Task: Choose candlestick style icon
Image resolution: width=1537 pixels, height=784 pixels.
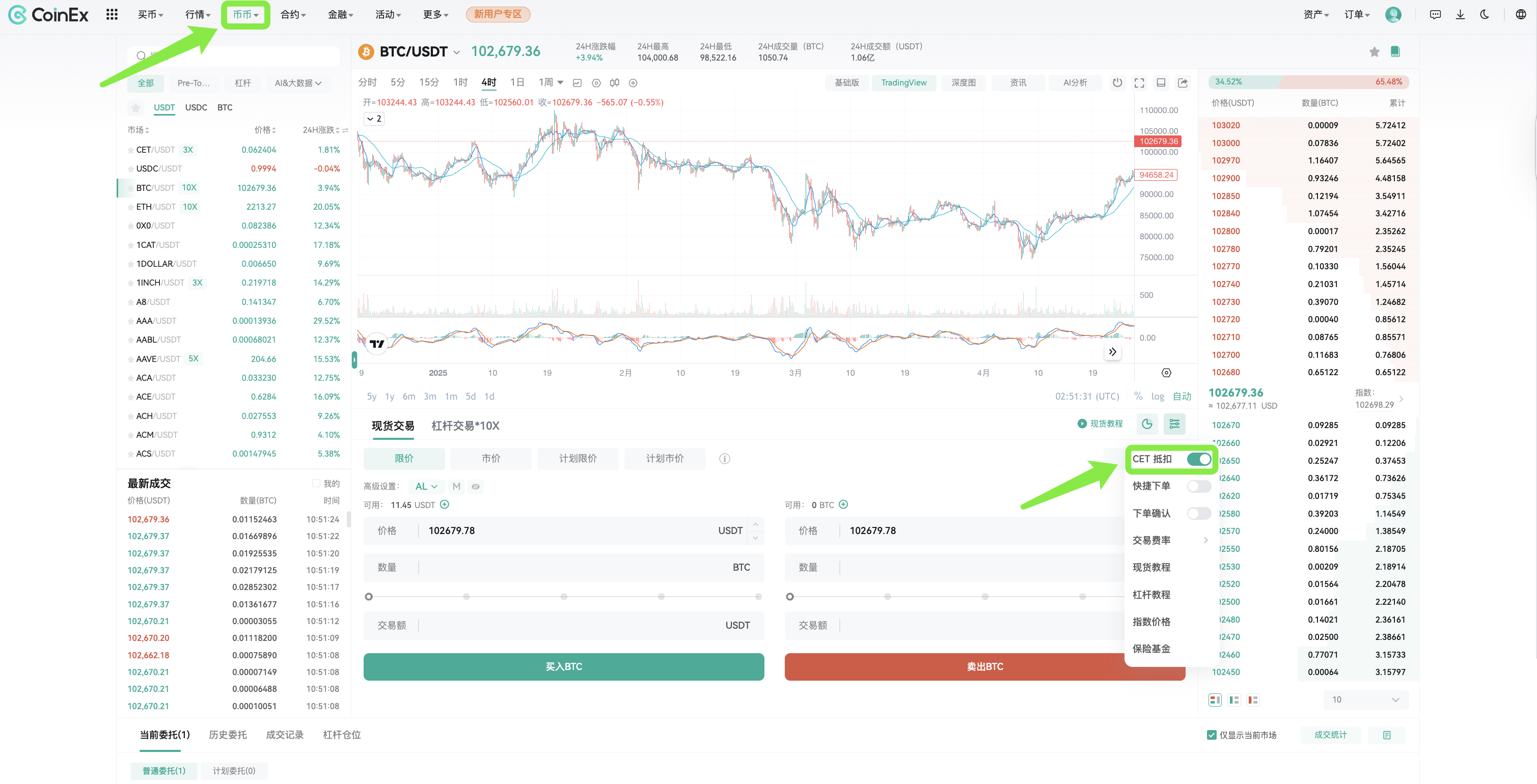Action: [615, 83]
